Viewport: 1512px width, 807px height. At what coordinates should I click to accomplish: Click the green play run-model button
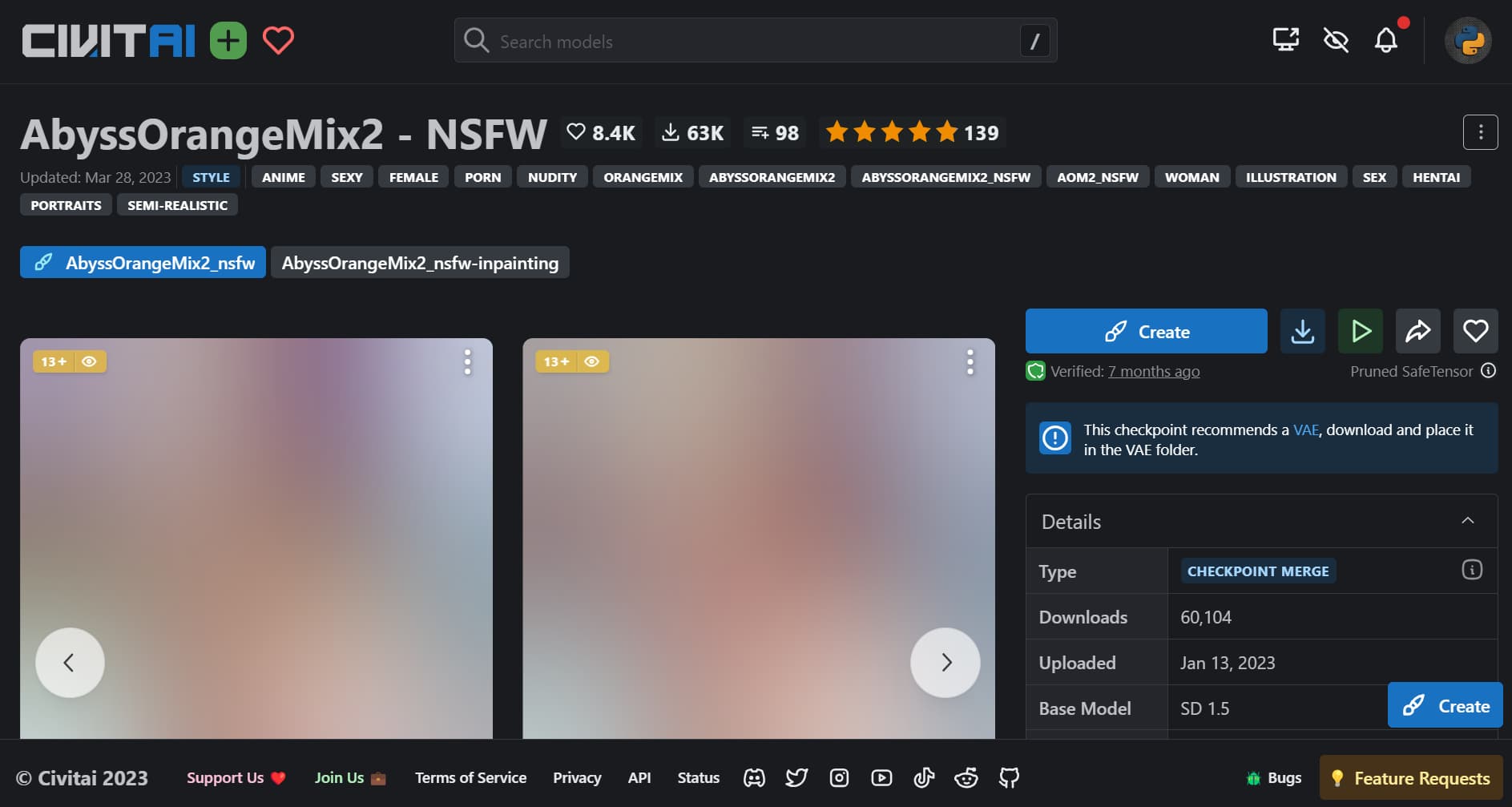point(1360,331)
